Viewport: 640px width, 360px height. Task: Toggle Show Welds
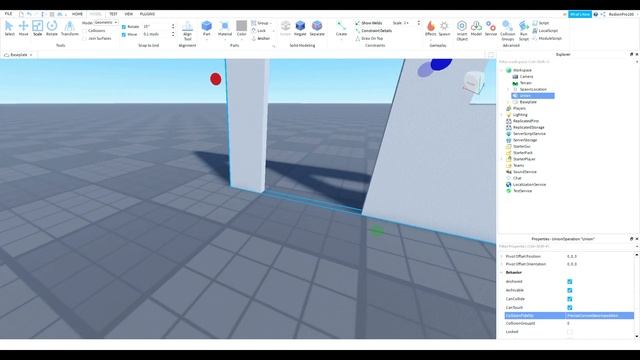(369, 23)
